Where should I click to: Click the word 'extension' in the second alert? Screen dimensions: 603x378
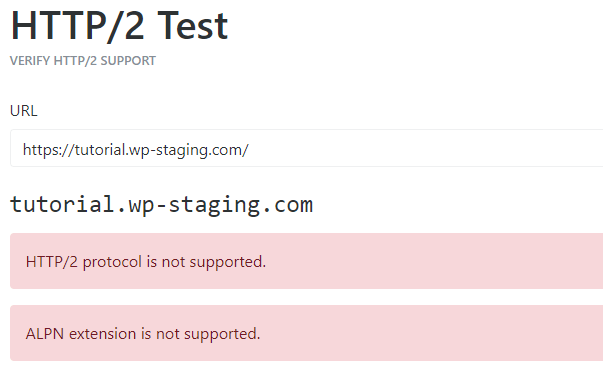click(x=103, y=333)
